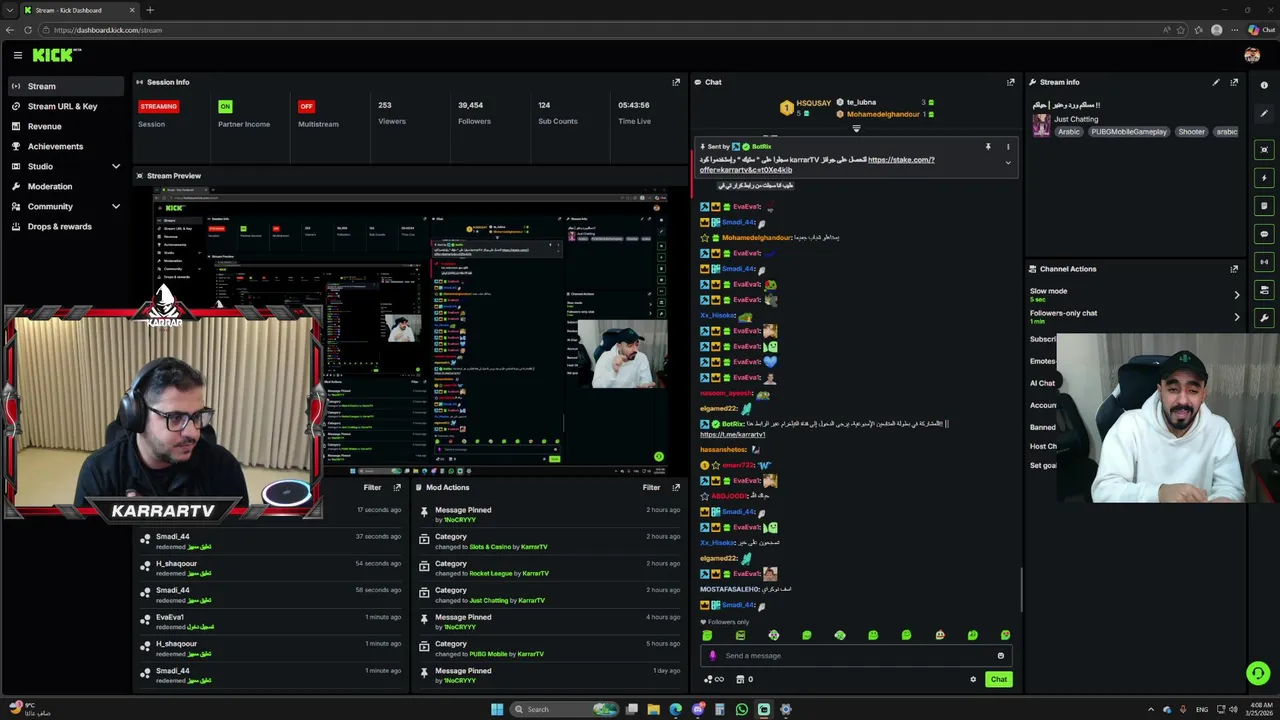Viewport: 1280px width, 720px height.
Task: Open emoji picker in message box
Action: click(x=1000, y=655)
